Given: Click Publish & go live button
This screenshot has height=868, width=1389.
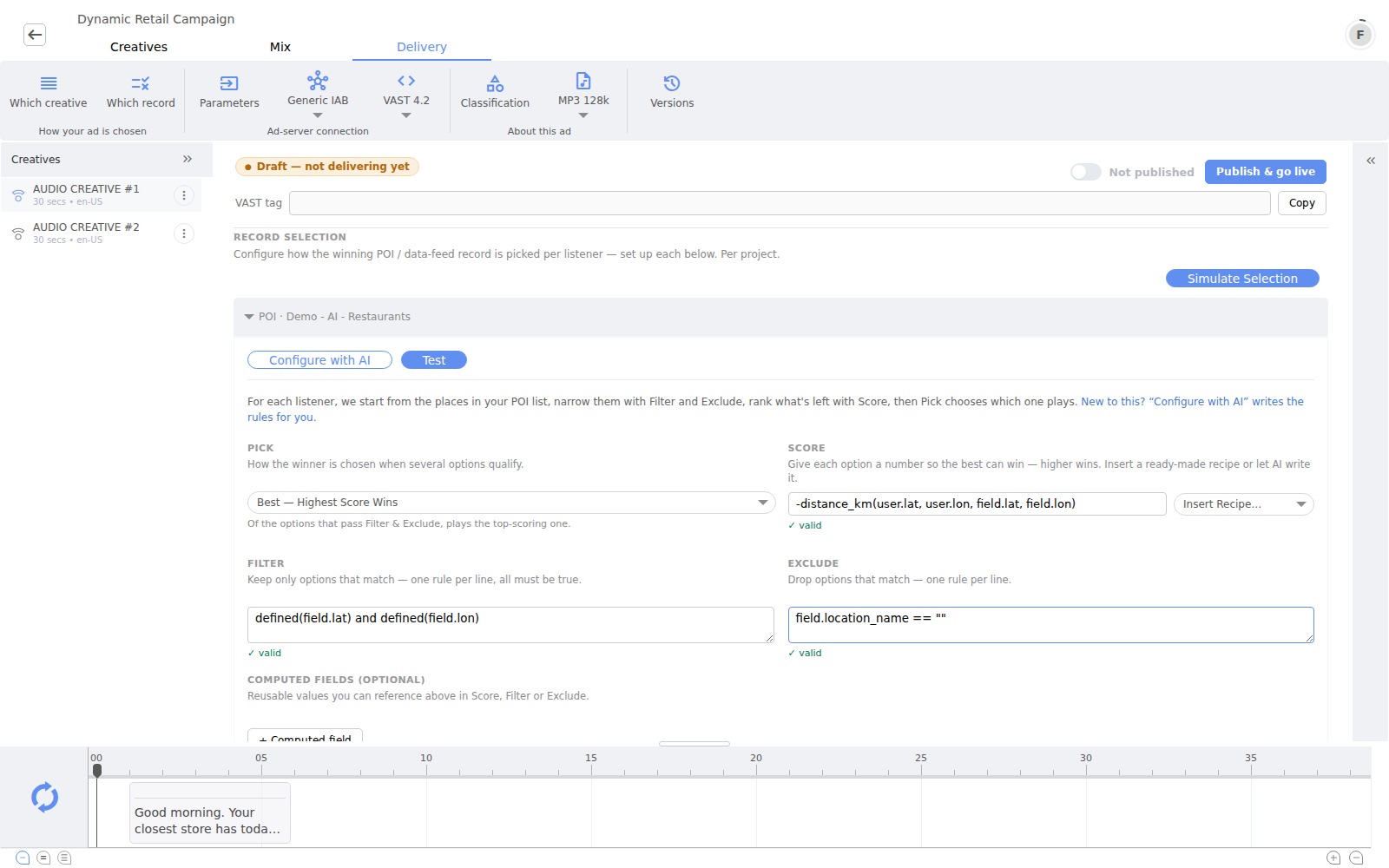Looking at the screenshot, I should tap(1266, 172).
